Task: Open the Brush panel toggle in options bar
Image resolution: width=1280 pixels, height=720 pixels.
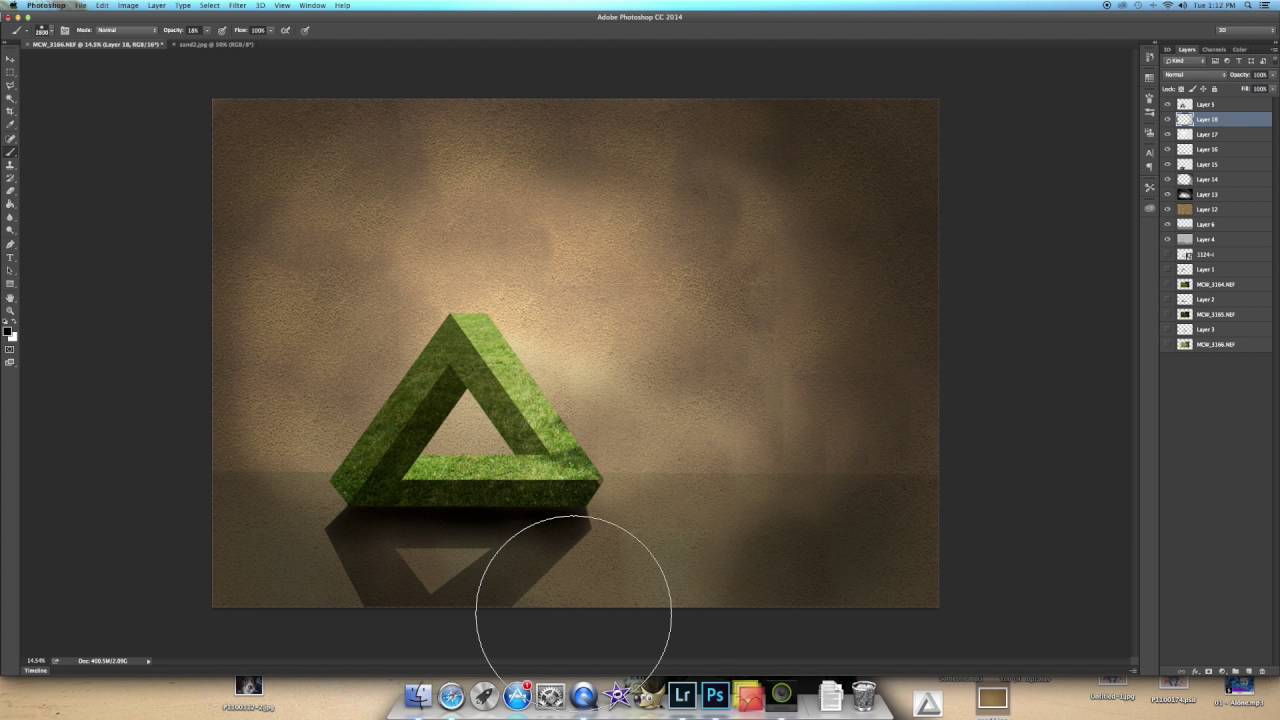Action: click(65, 30)
